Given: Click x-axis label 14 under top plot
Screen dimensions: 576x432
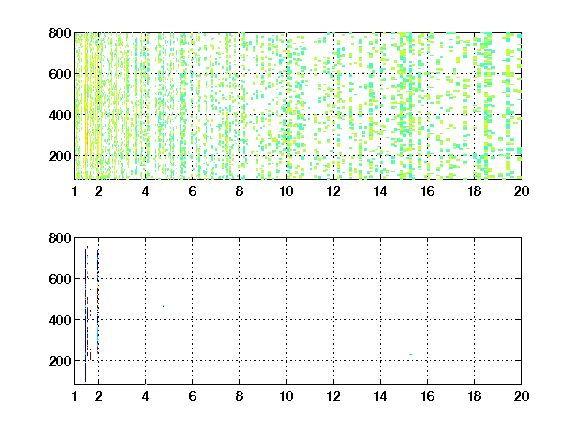Looking at the screenshot, I should (380, 191).
